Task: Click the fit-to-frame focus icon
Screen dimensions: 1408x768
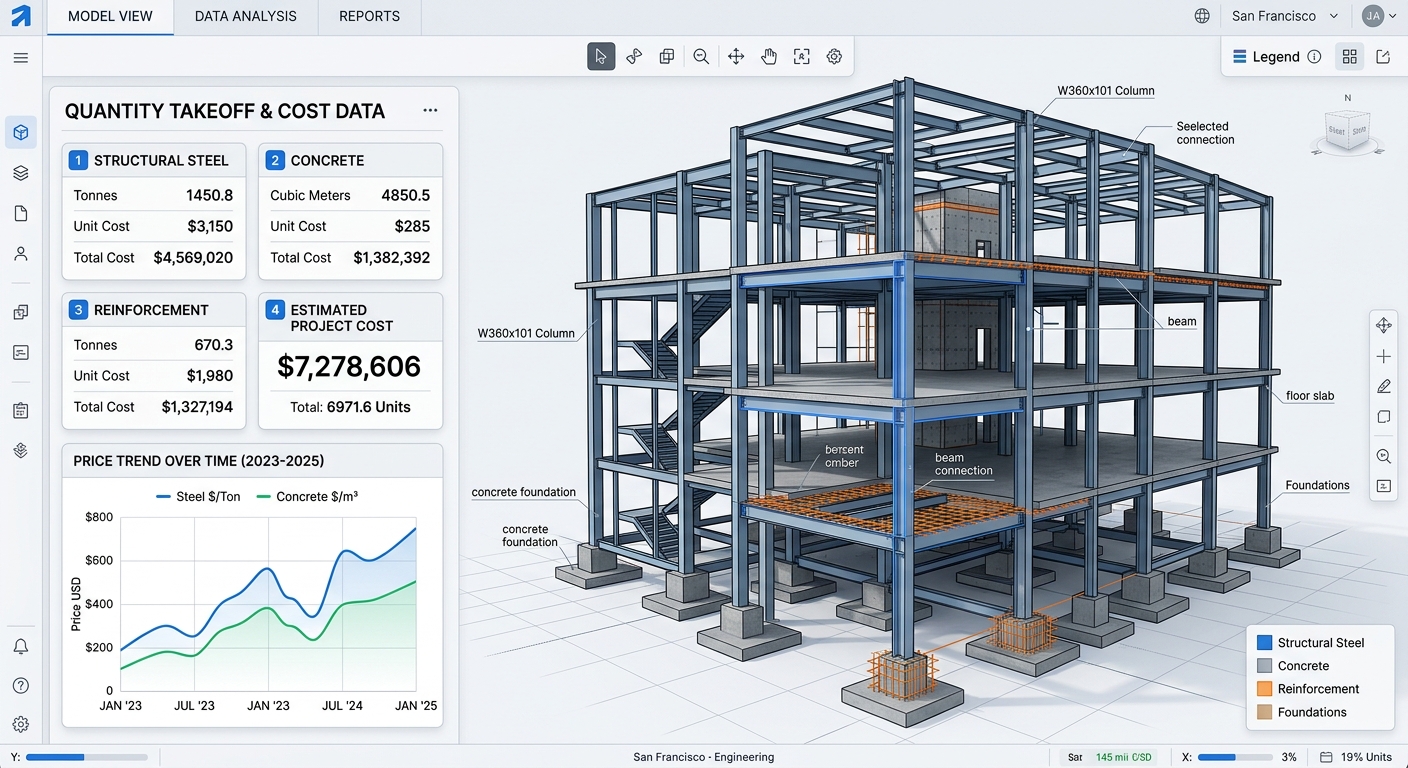Action: click(802, 57)
